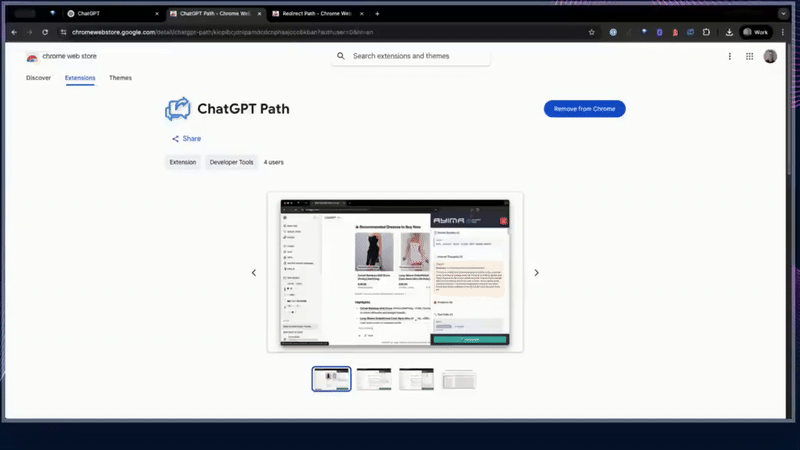Click the purple extension icon in toolbar

pos(660,32)
